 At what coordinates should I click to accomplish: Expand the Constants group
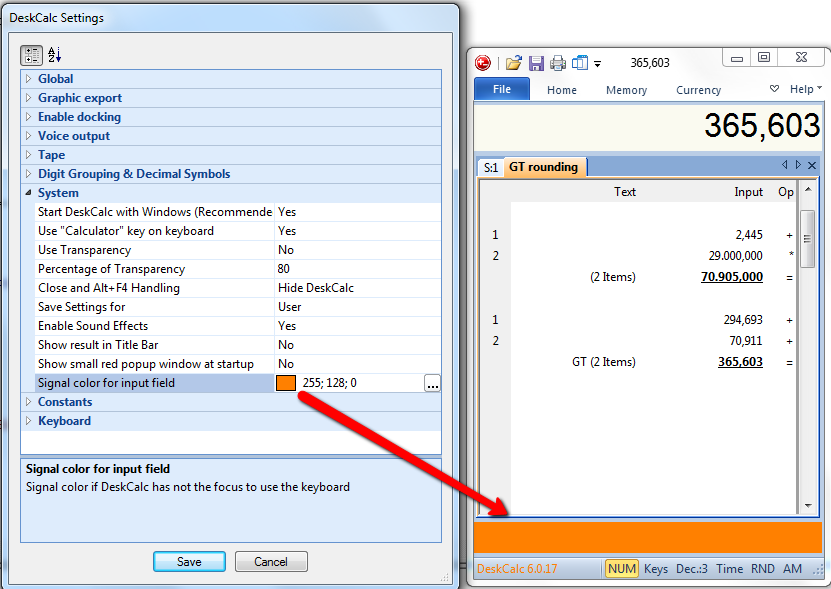tap(29, 402)
